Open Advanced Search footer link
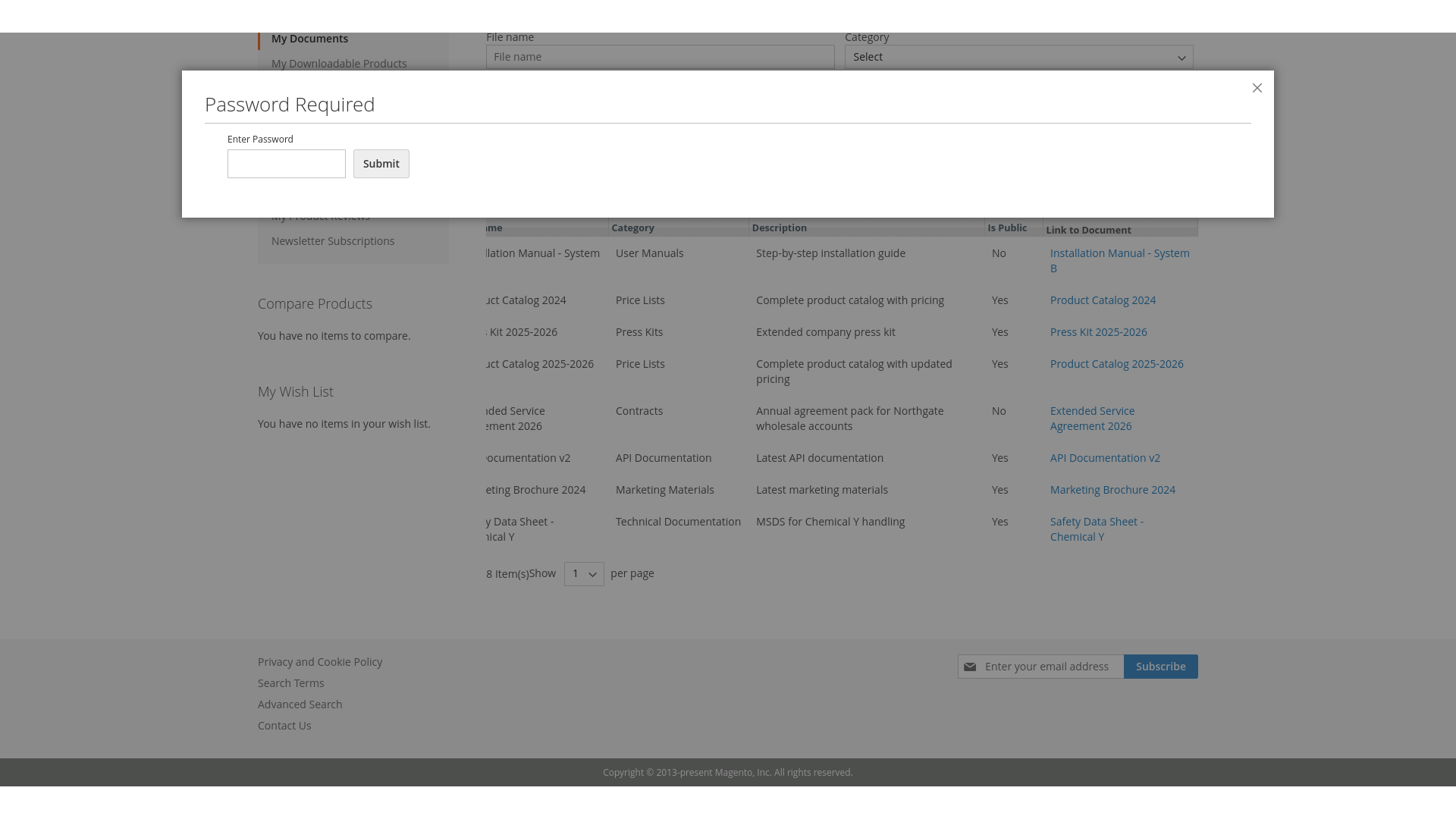Image resolution: width=1456 pixels, height=819 pixels. [x=300, y=704]
